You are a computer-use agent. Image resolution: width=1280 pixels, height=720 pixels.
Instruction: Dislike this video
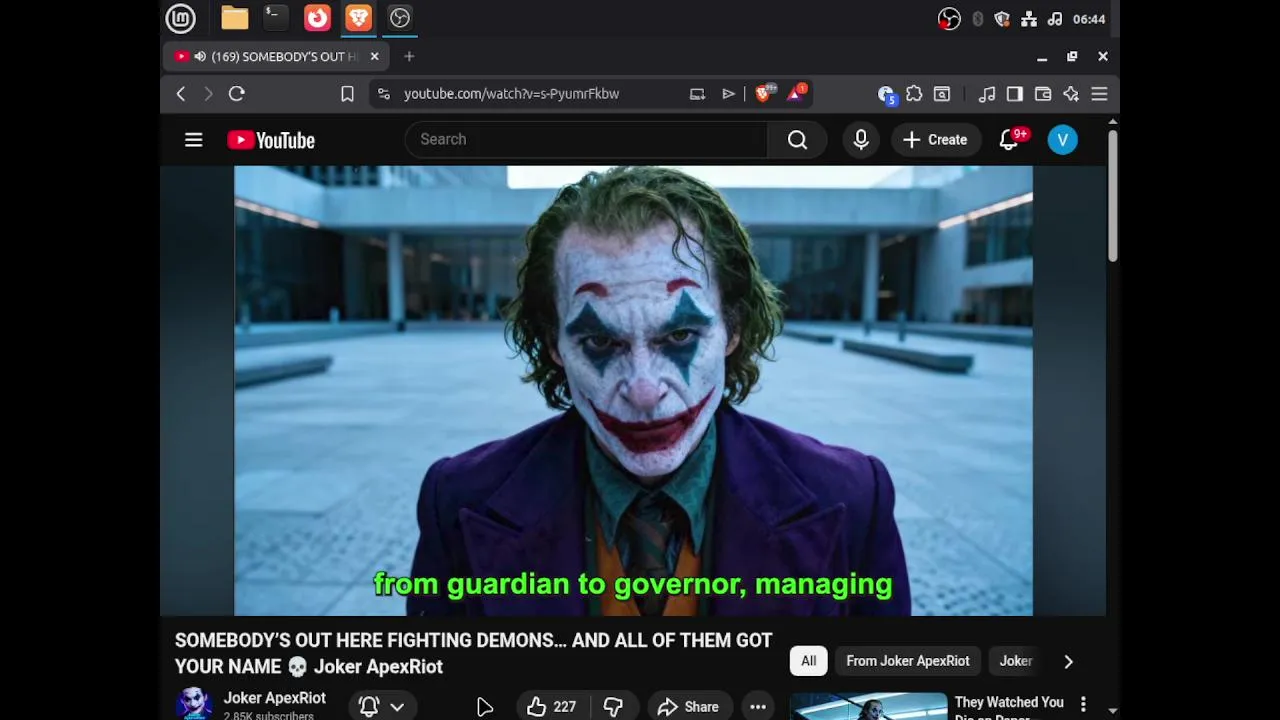pyautogui.click(x=613, y=707)
